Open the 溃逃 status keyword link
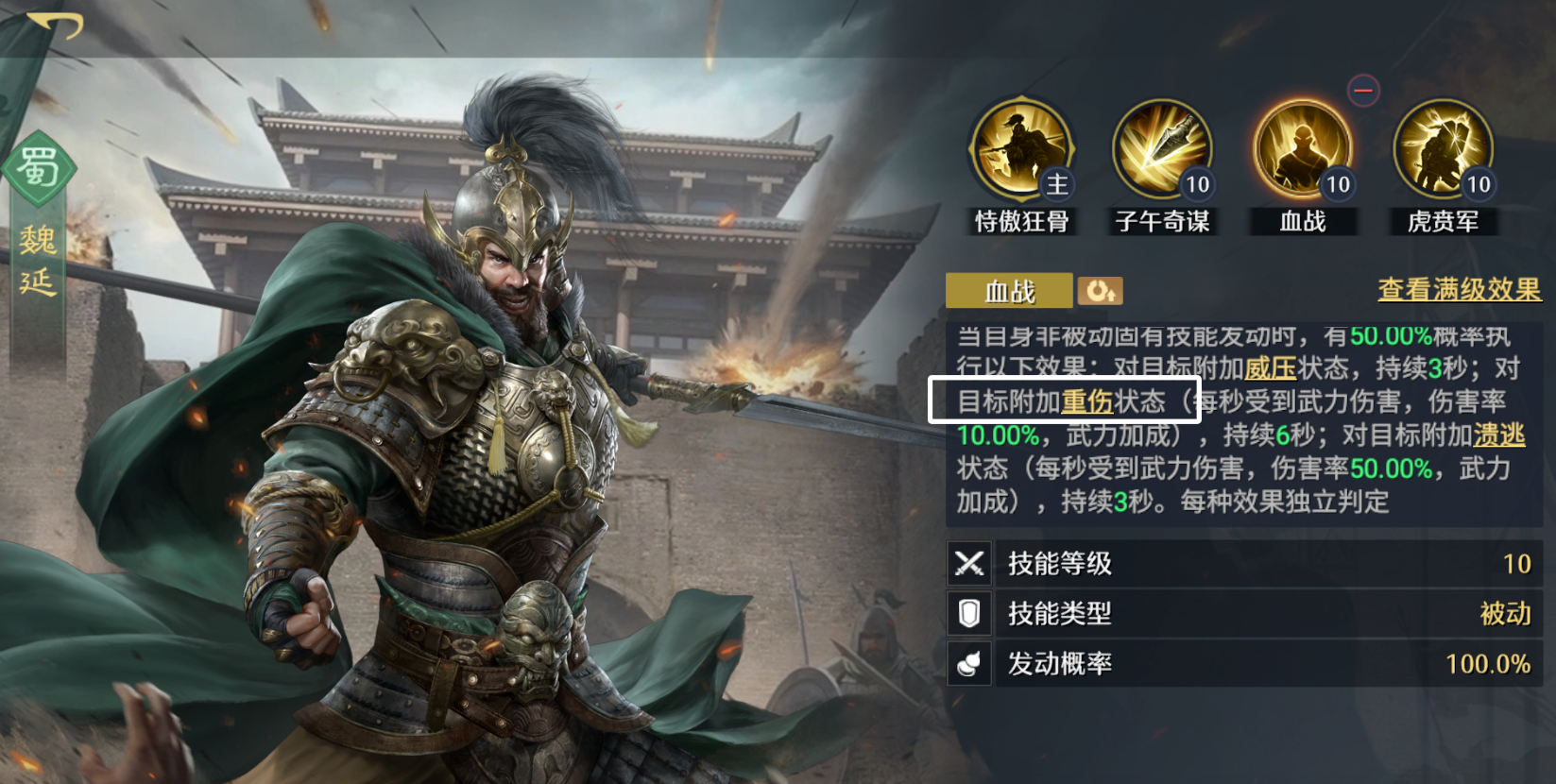The width and height of the screenshot is (1556, 784). point(1499,435)
